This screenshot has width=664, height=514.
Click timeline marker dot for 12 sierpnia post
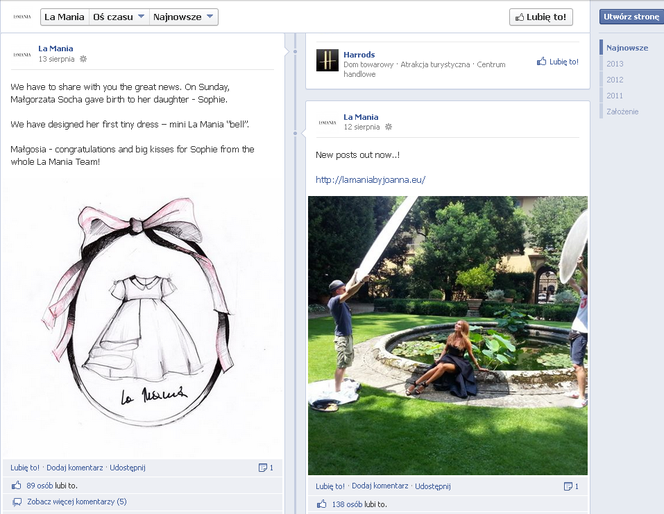click(x=295, y=133)
